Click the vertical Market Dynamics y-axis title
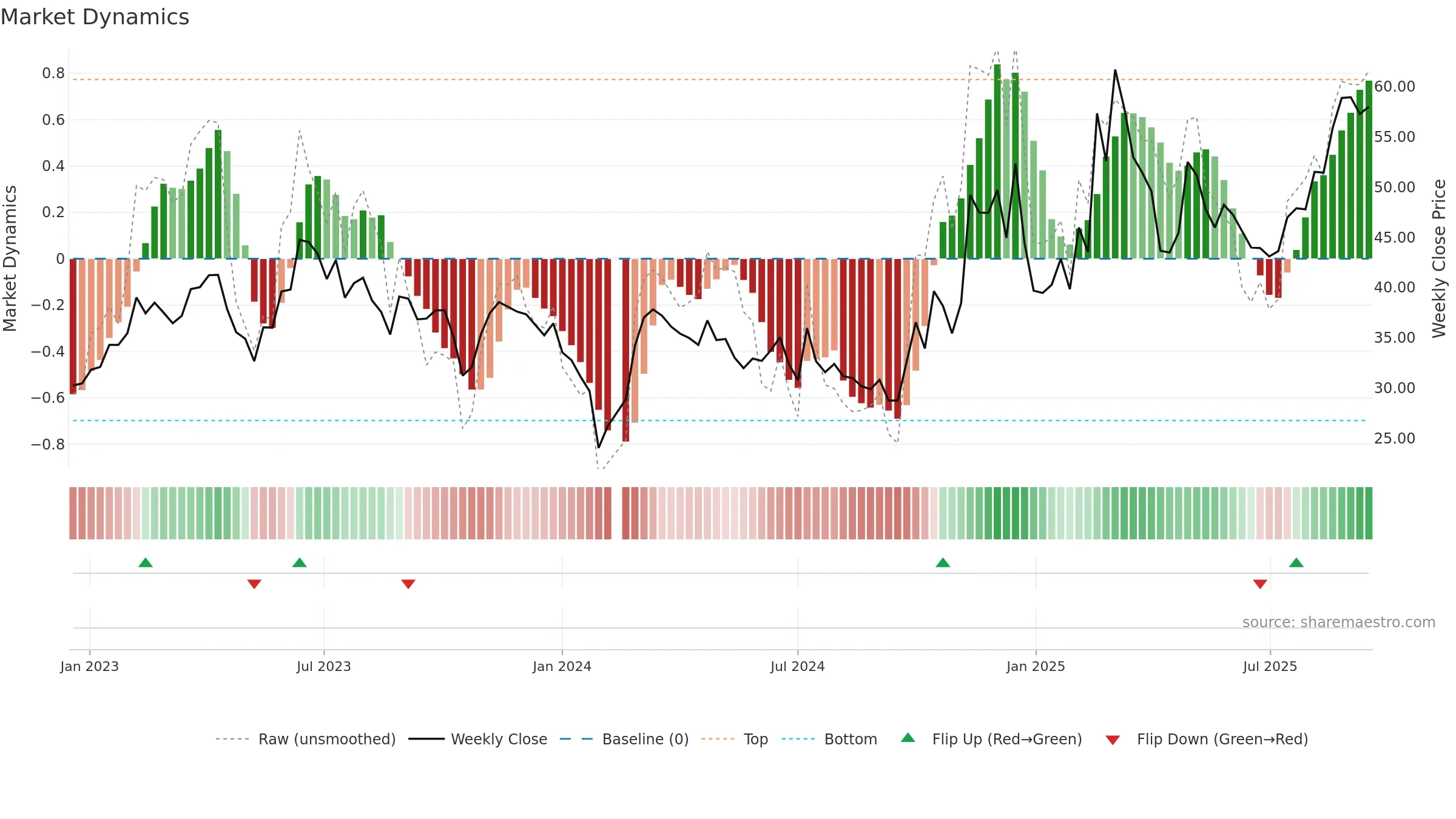 pos(10,258)
